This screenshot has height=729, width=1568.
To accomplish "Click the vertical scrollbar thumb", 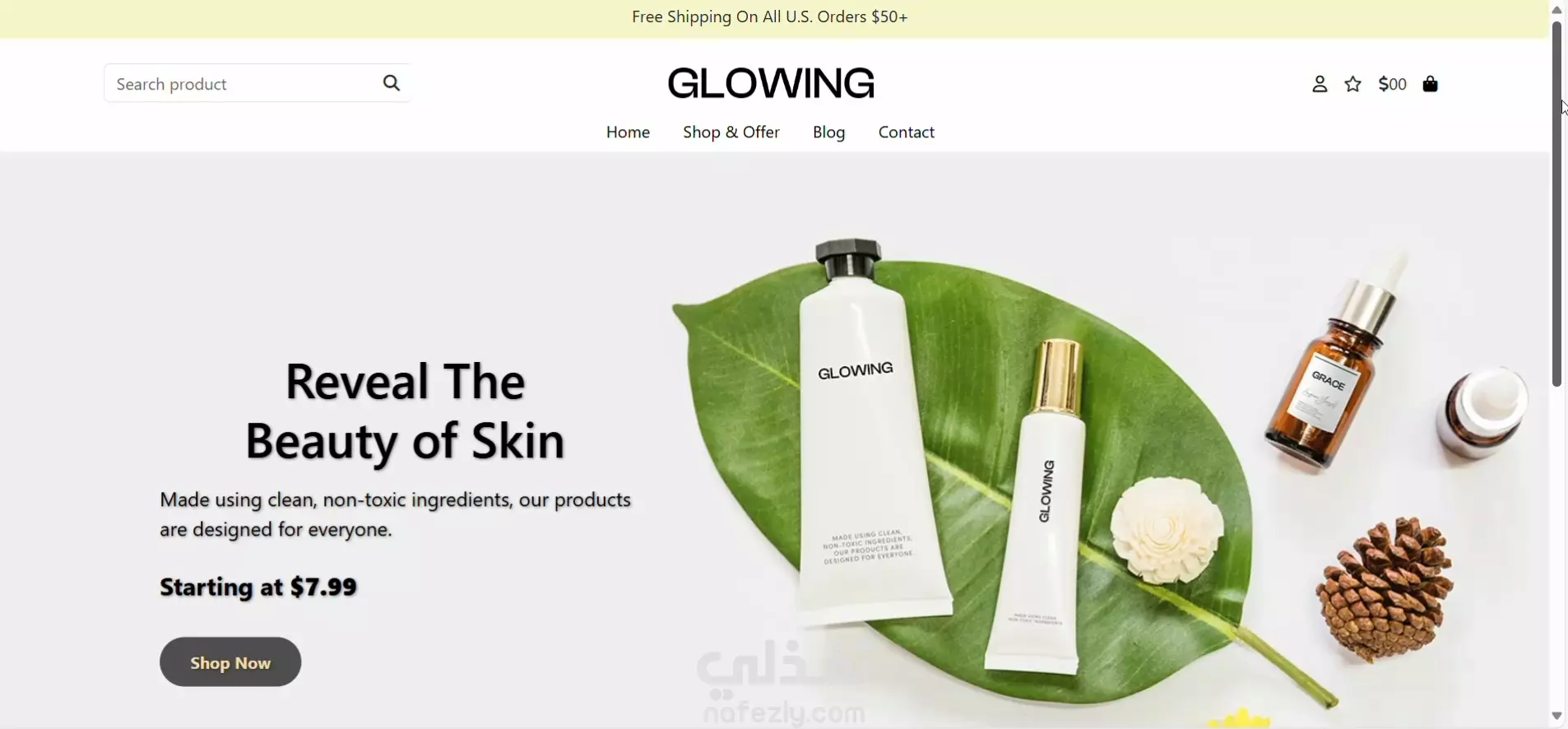I will (x=1556, y=203).
